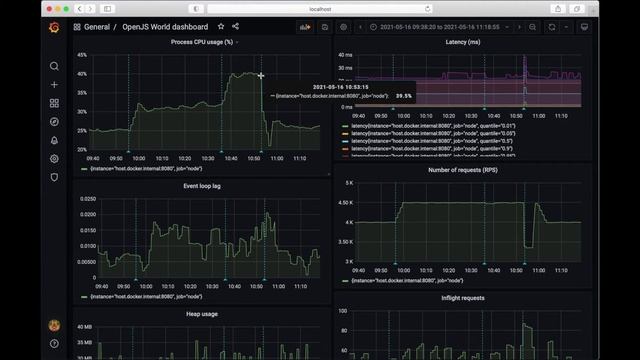Go back in browser

click(80, 9)
